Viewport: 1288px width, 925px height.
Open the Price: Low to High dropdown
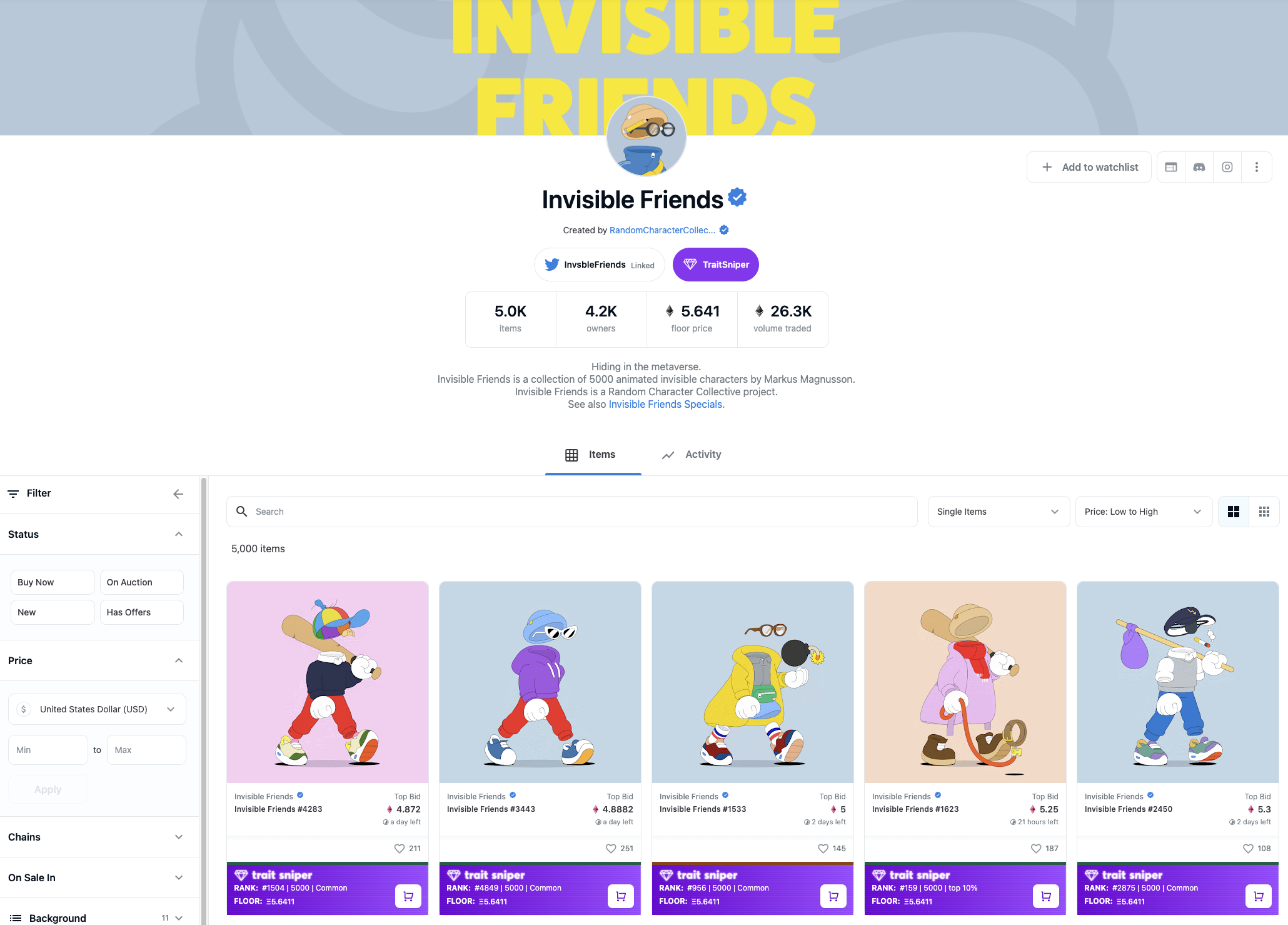pyautogui.click(x=1144, y=512)
